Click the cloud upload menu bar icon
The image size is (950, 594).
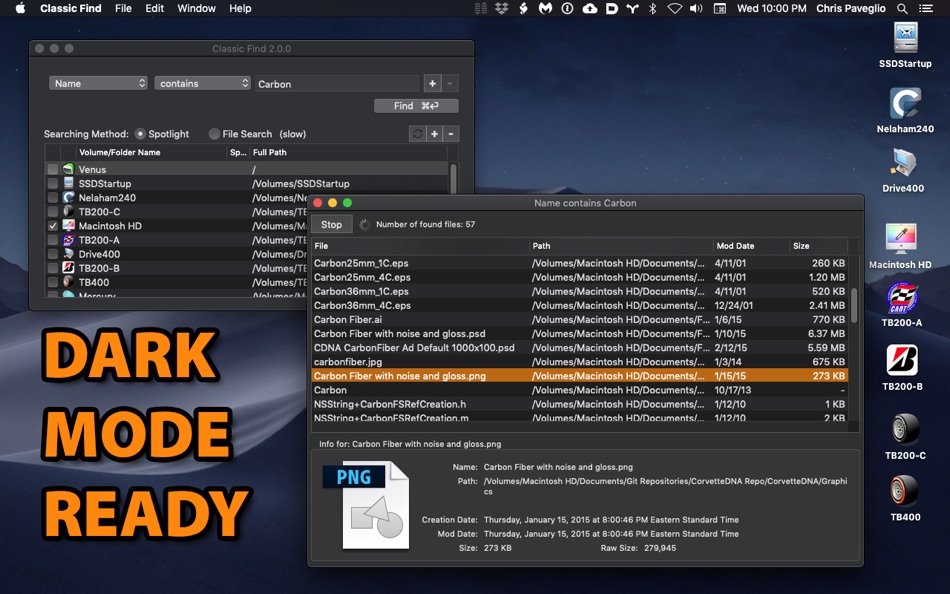(590, 8)
